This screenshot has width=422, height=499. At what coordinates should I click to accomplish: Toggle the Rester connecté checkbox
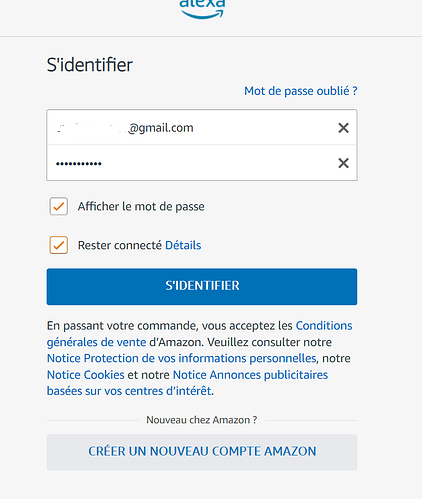coord(59,245)
